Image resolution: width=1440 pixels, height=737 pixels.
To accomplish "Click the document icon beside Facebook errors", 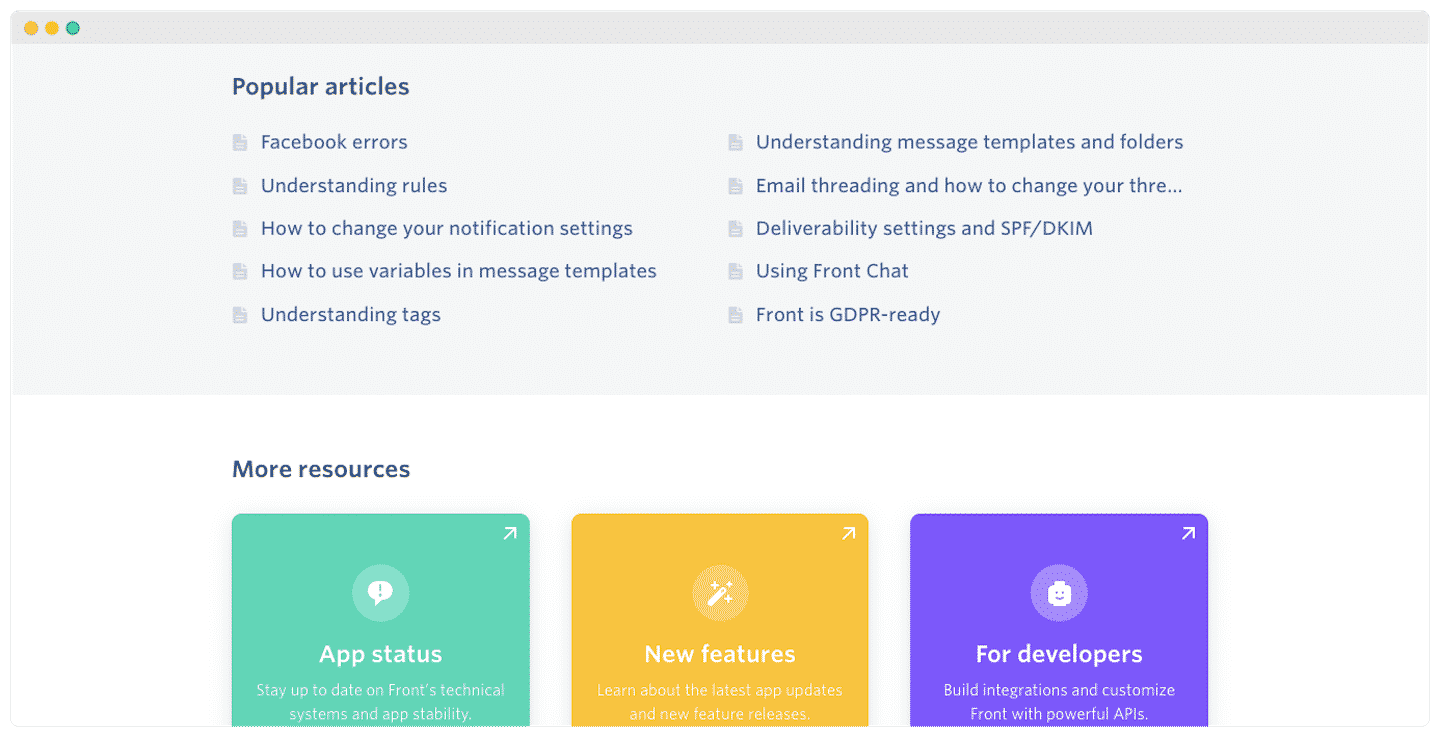I will [240, 143].
